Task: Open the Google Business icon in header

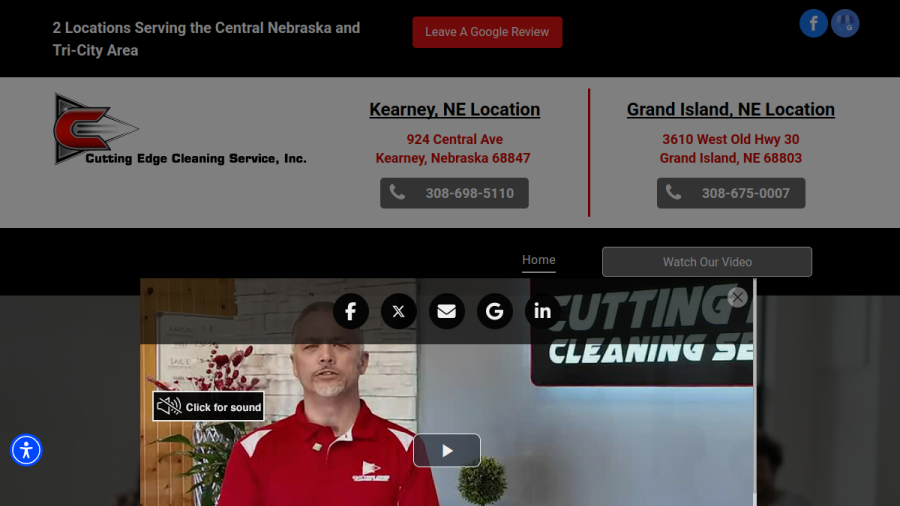Action: point(845,24)
